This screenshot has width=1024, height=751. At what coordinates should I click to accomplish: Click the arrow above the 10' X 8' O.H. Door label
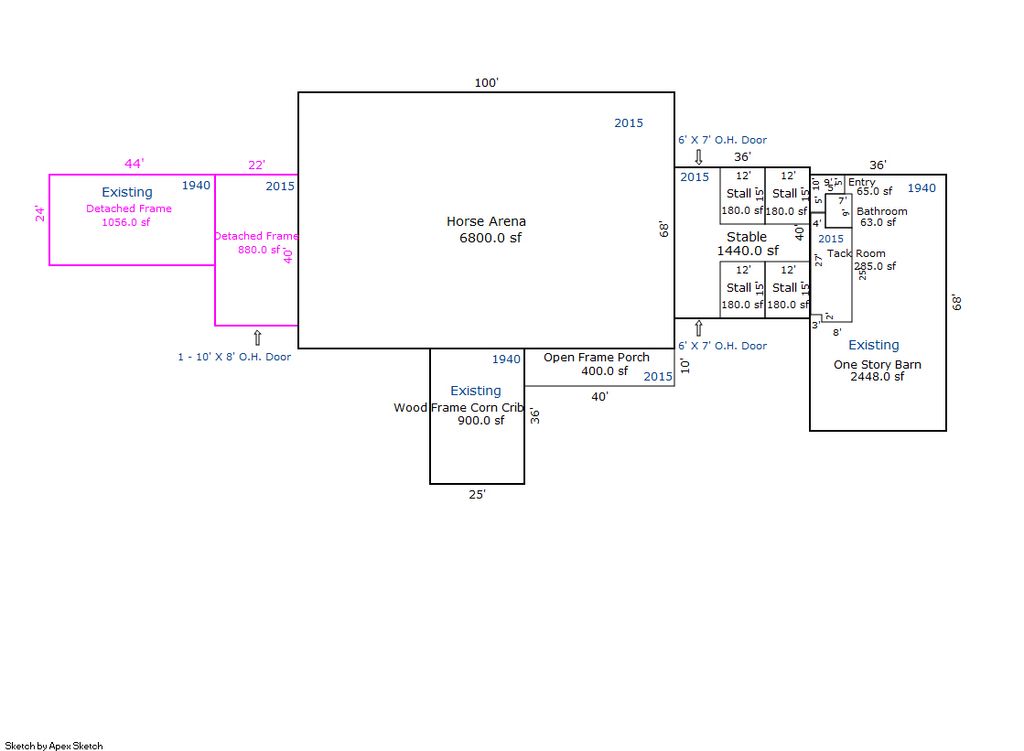coord(257,338)
